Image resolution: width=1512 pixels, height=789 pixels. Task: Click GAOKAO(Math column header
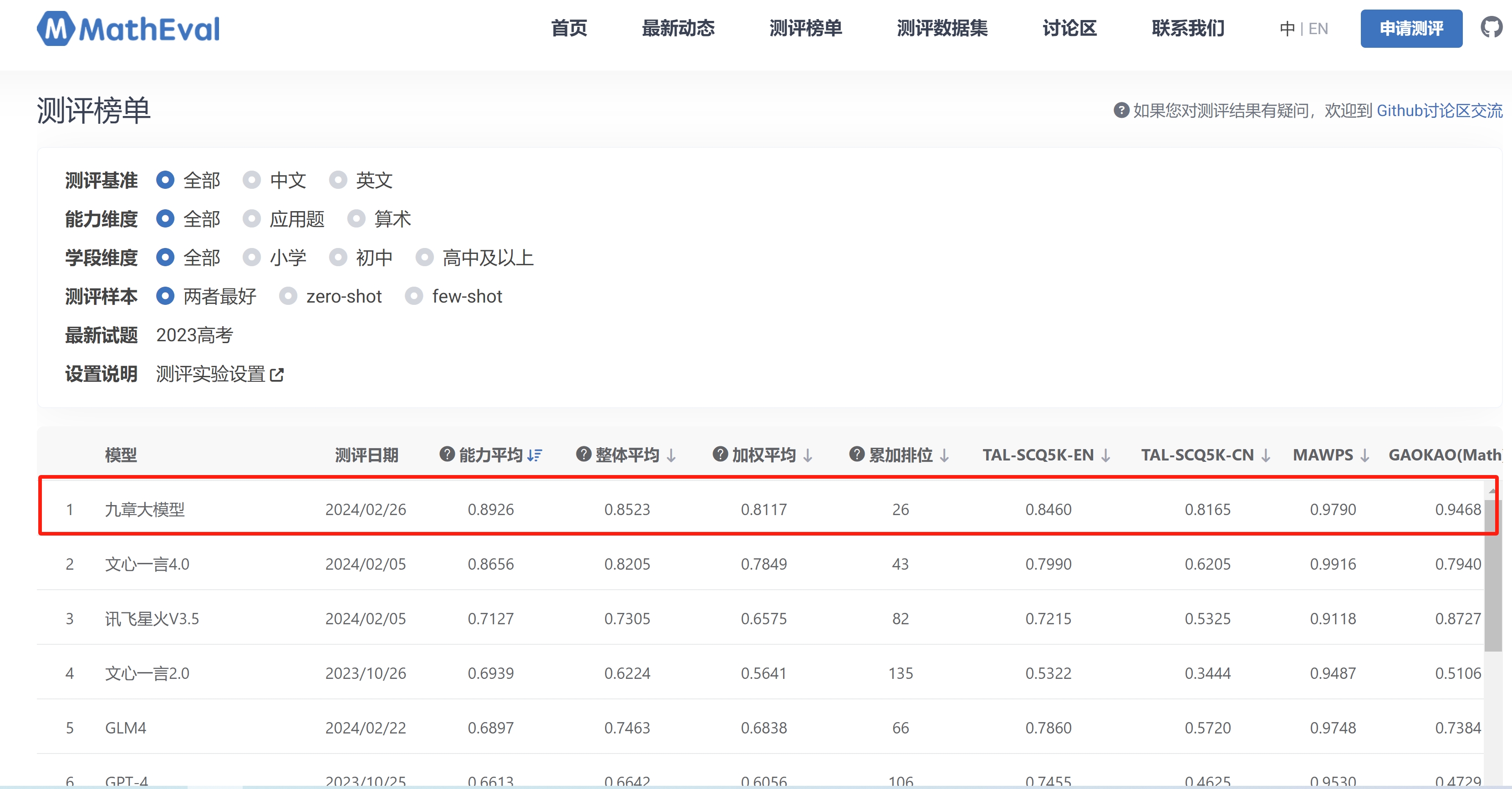(1445, 455)
